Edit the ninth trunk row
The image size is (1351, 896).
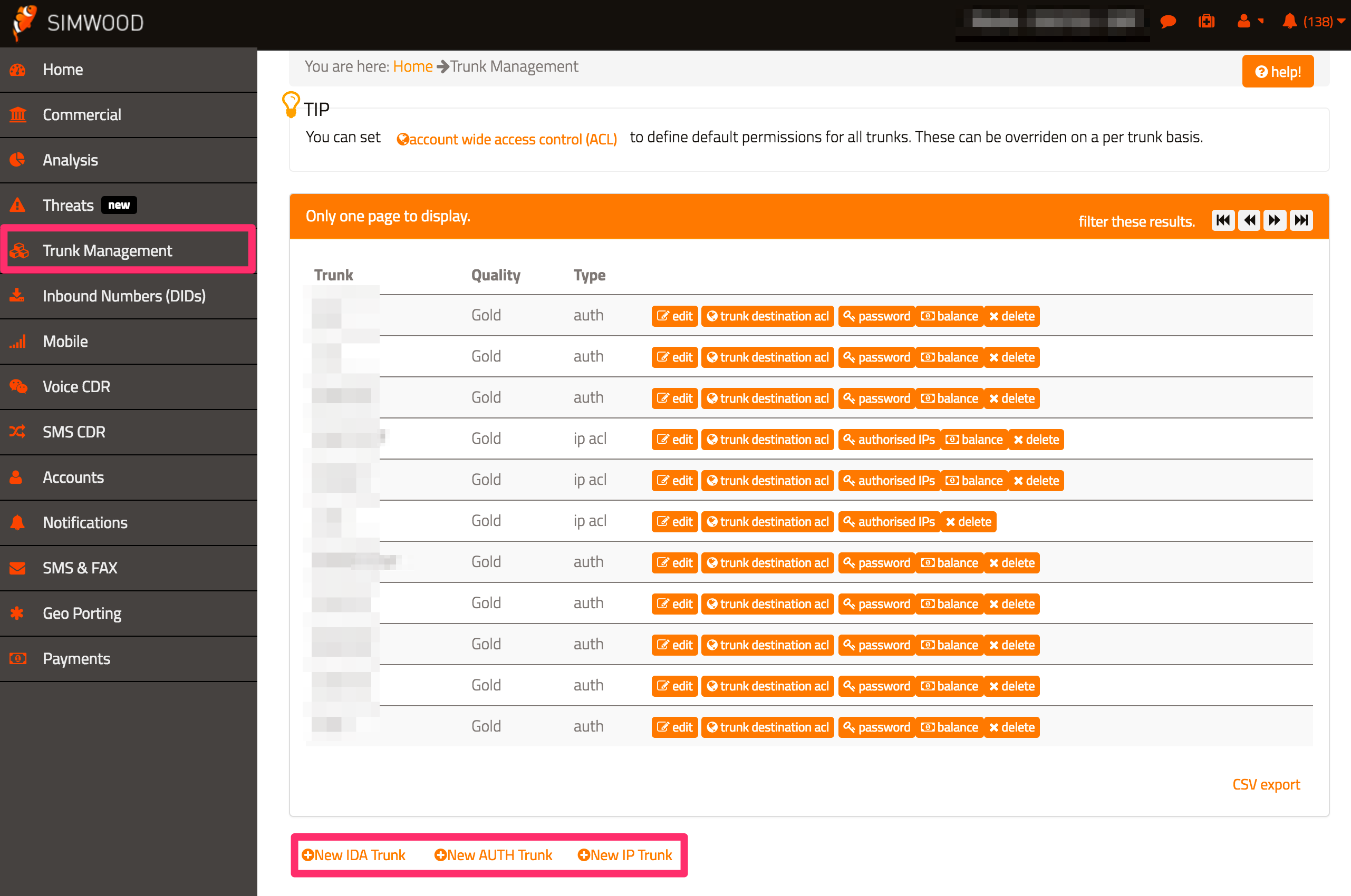coord(674,645)
